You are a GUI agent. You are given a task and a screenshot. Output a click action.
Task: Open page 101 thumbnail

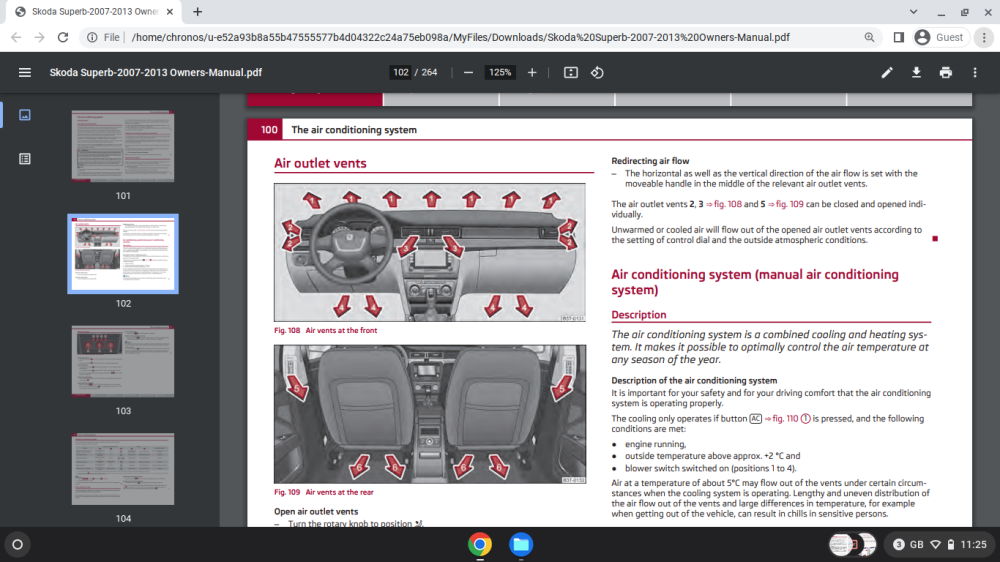[x=123, y=146]
